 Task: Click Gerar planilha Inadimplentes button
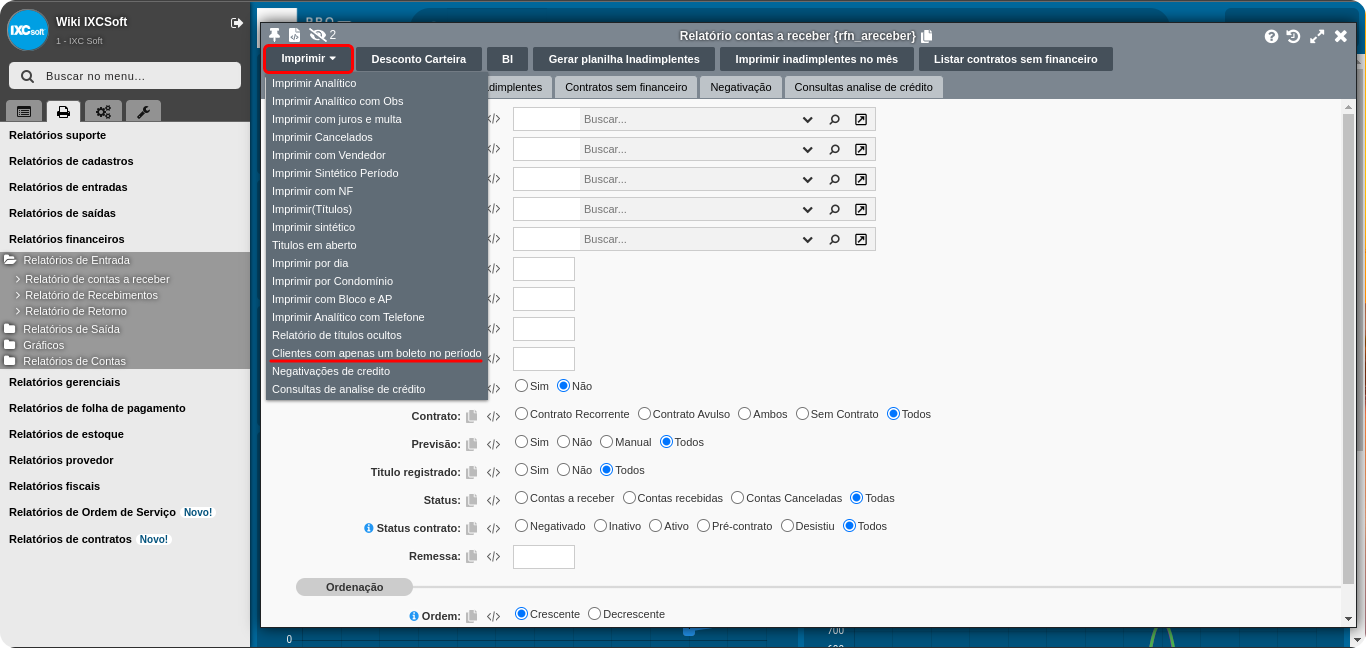624,59
